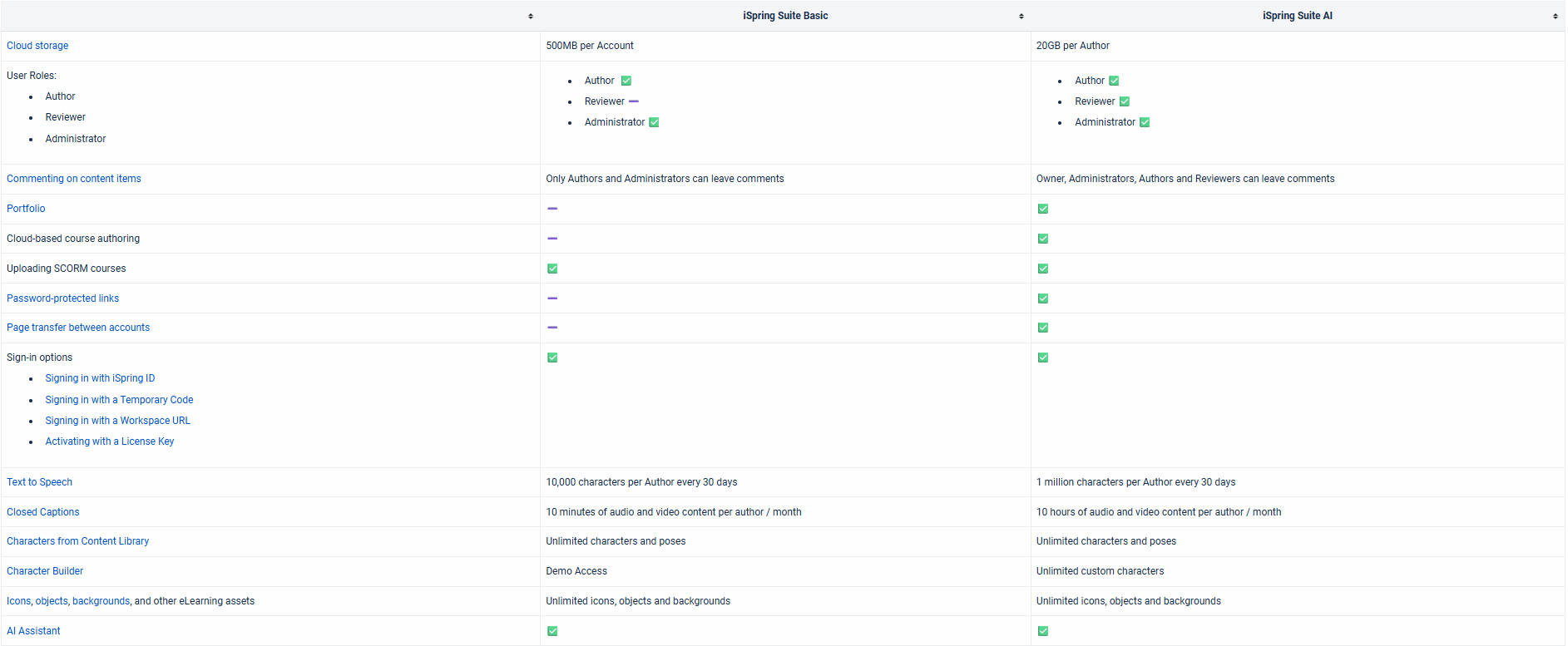Click Page transfer checkmark under Suite AI
The image size is (1568, 646).
tap(1042, 328)
